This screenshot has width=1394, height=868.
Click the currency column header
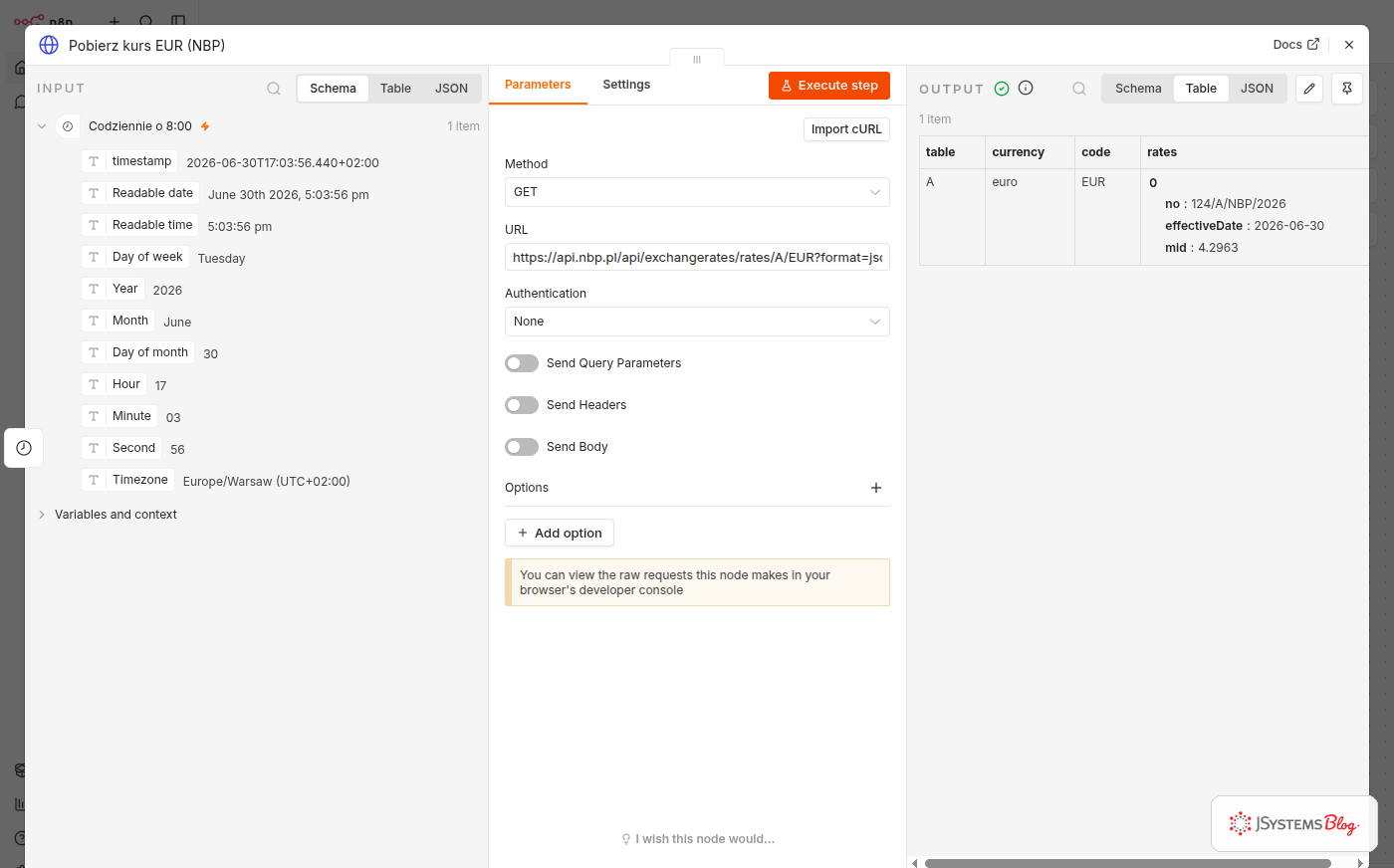coord(1030,152)
